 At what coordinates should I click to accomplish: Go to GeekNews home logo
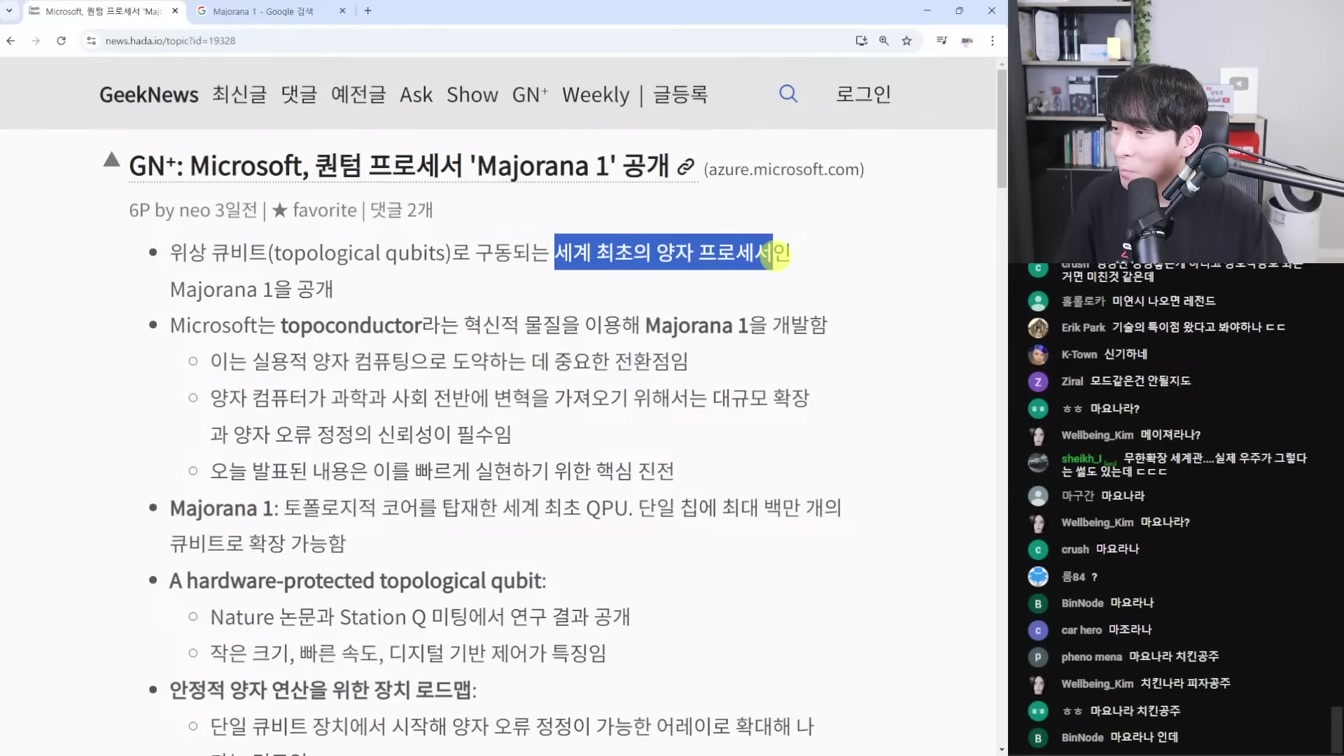click(149, 94)
